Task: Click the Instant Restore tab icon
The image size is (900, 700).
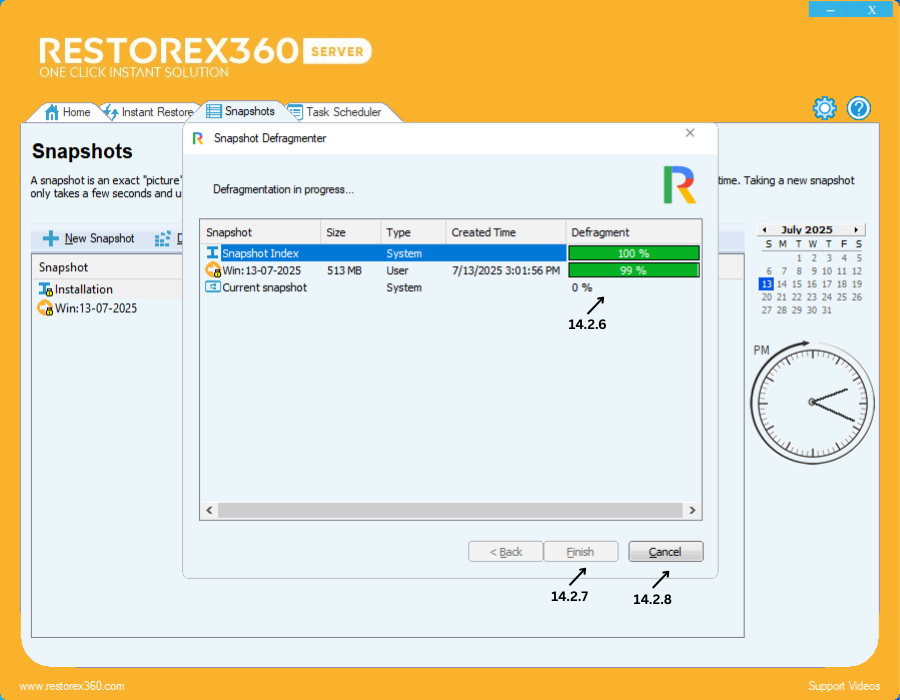Action: 111,112
